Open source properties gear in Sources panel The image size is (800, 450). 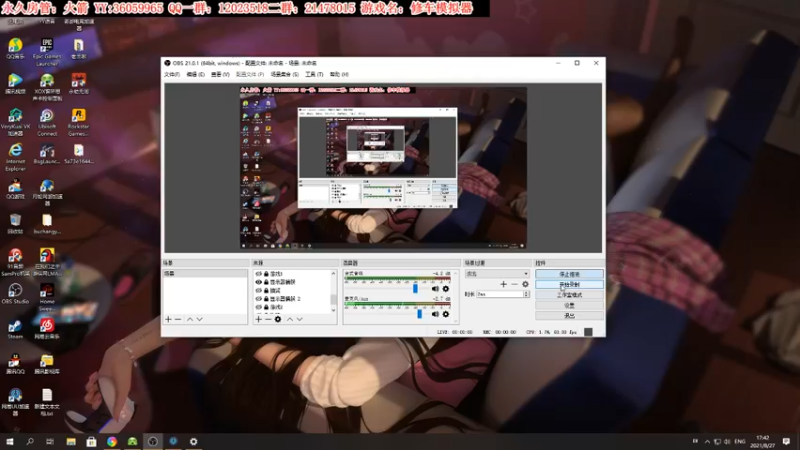point(278,319)
